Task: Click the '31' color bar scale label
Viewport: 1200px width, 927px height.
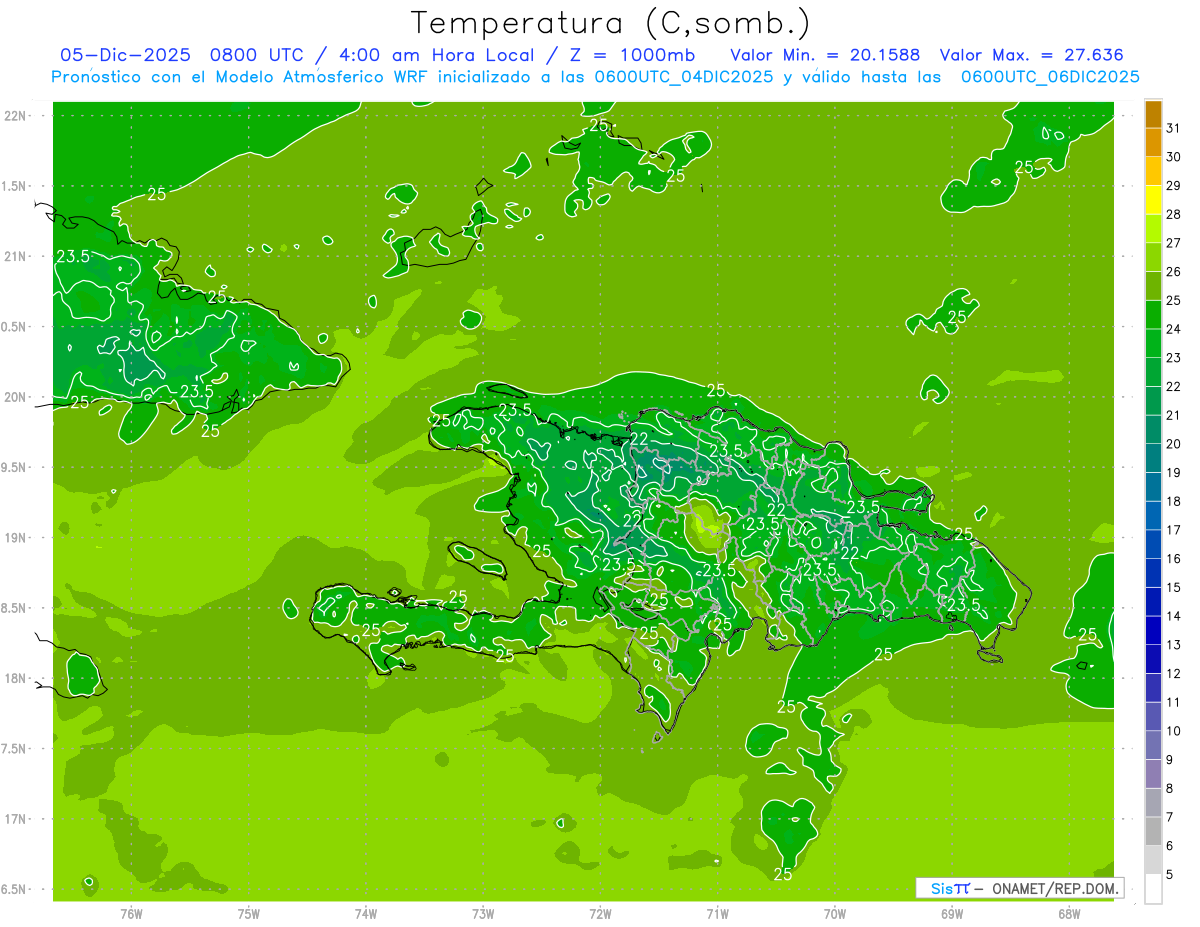Action: point(1173,128)
